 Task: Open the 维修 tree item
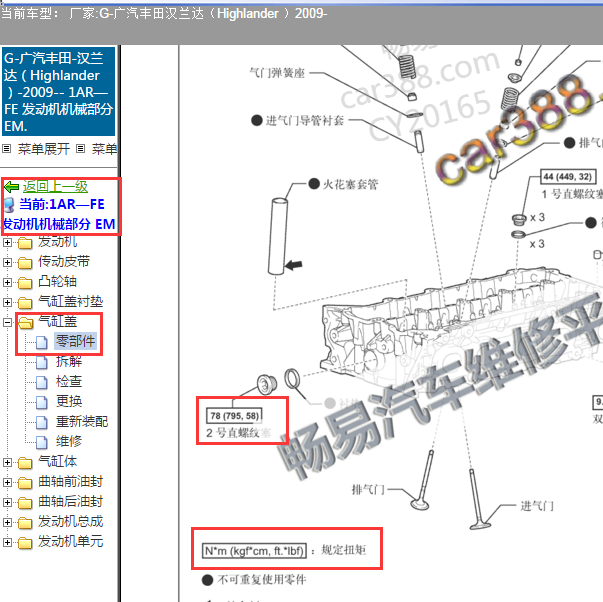69,441
